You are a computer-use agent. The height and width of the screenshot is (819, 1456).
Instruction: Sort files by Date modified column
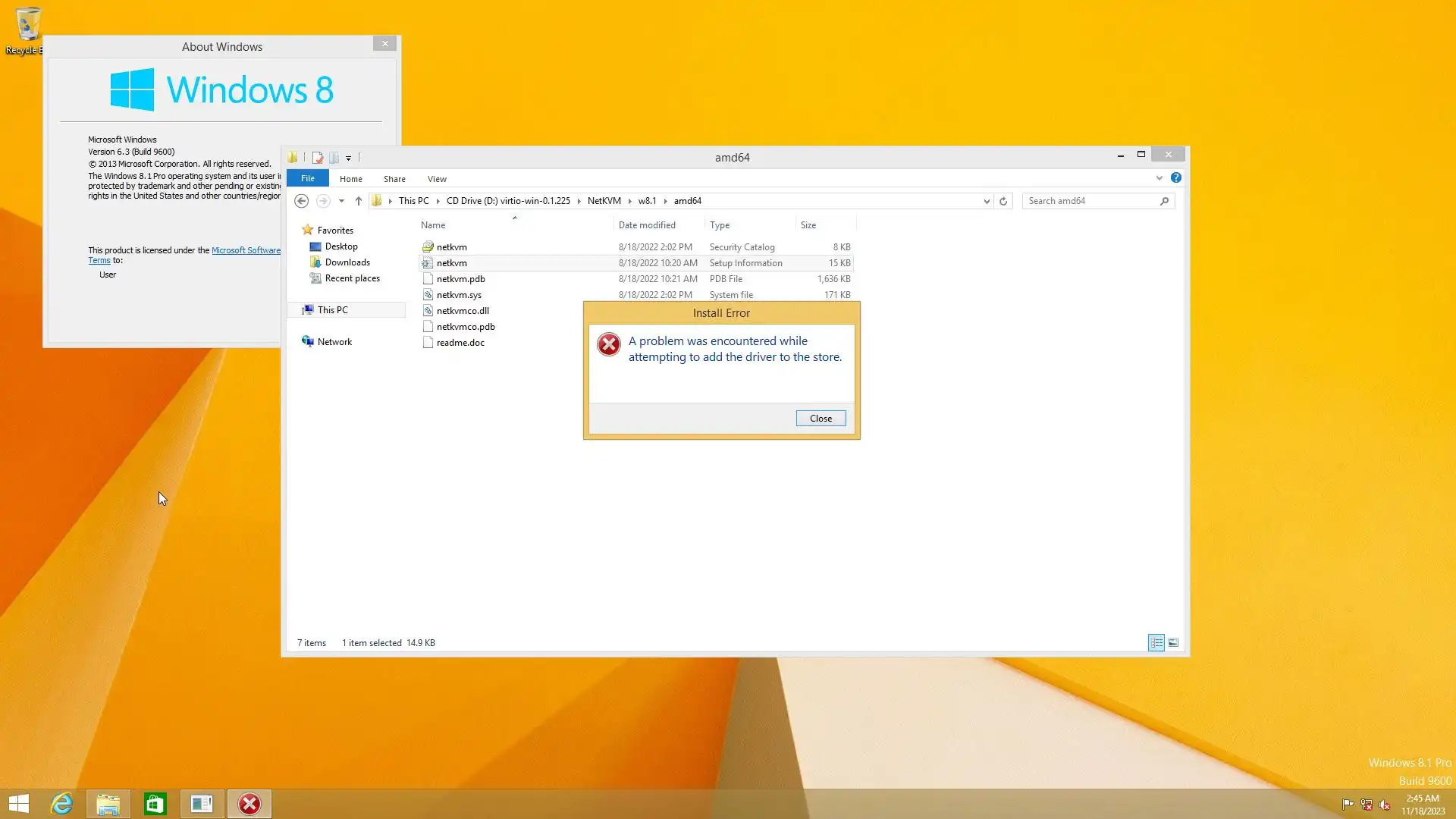click(x=647, y=225)
